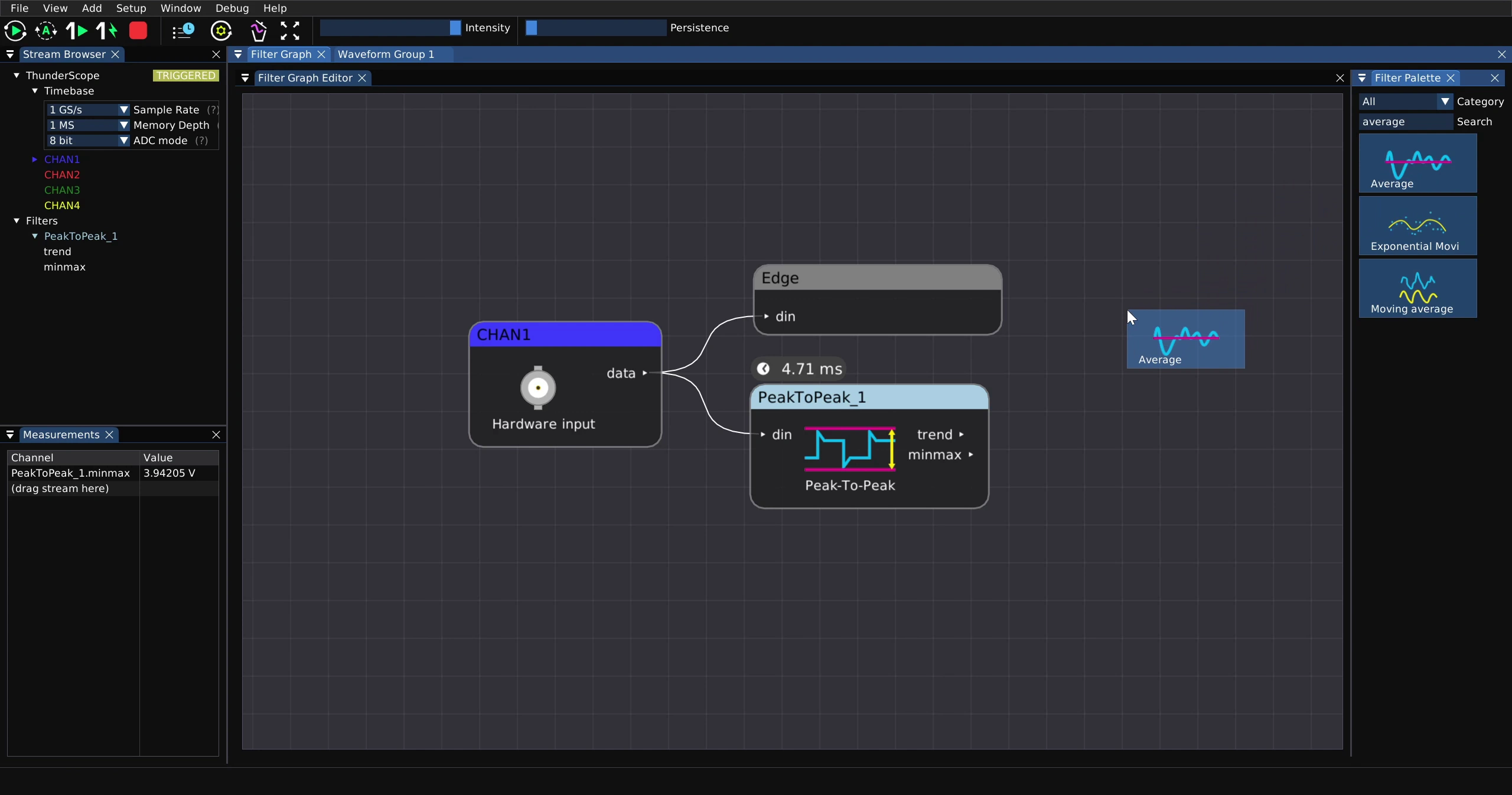1512x795 pixels.
Task: Start the normal trigger play button
Action: coord(15,30)
